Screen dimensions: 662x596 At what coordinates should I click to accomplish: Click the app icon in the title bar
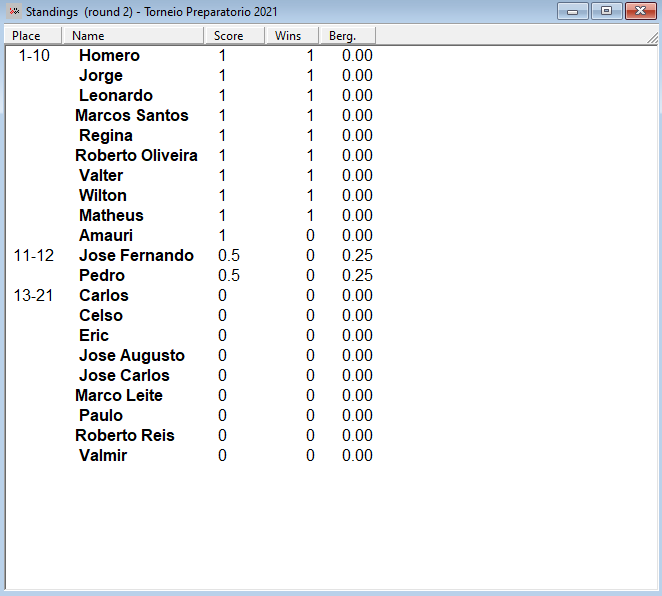[x=14, y=11]
